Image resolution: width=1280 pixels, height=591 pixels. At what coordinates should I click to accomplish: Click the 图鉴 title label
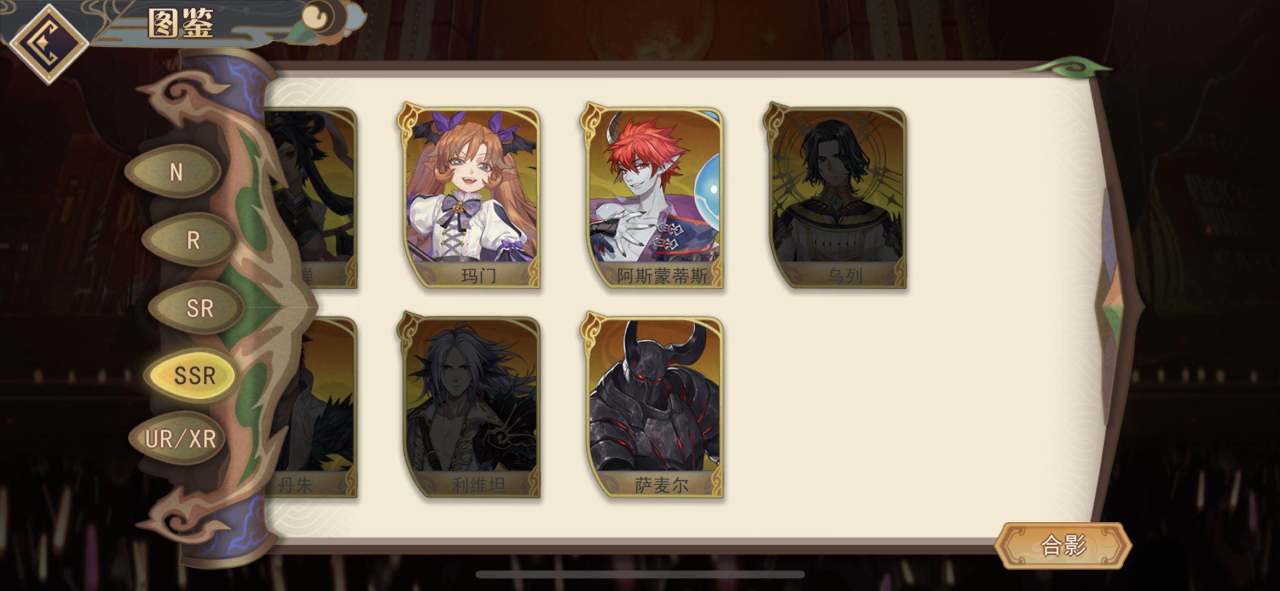pyautogui.click(x=181, y=24)
